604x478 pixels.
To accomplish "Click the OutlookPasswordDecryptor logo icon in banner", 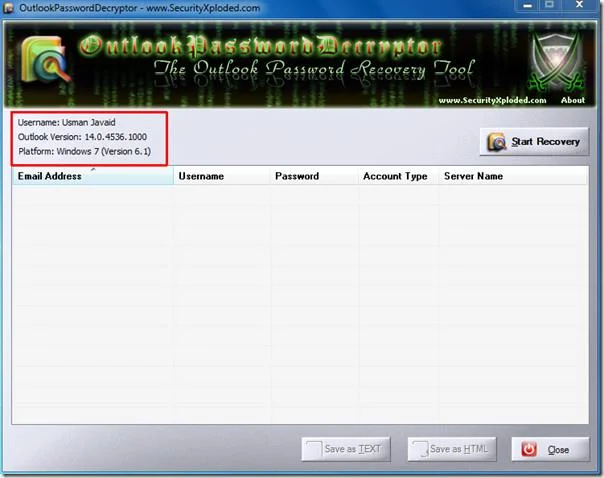I will coord(45,60).
